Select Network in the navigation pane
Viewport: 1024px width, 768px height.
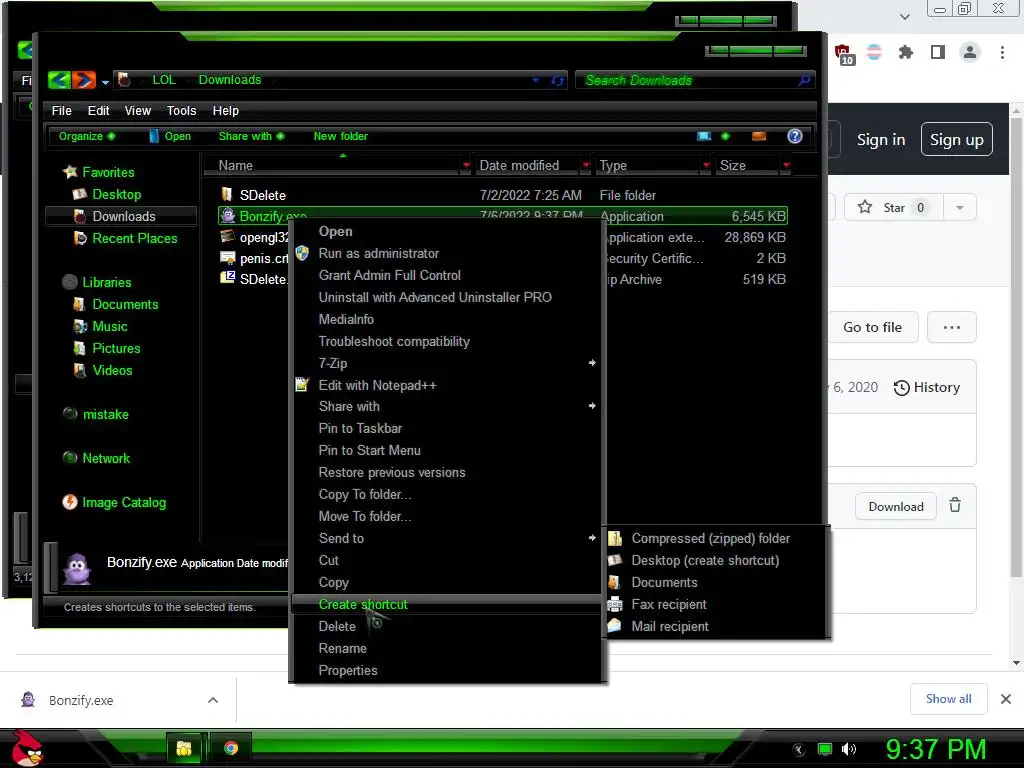pyautogui.click(x=106, y=458)
